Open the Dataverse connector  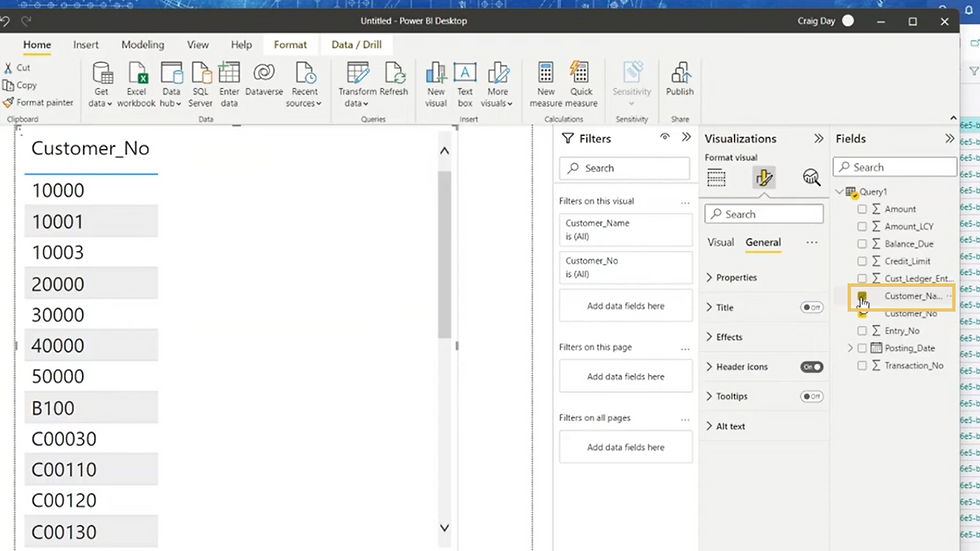click(264, 79)
